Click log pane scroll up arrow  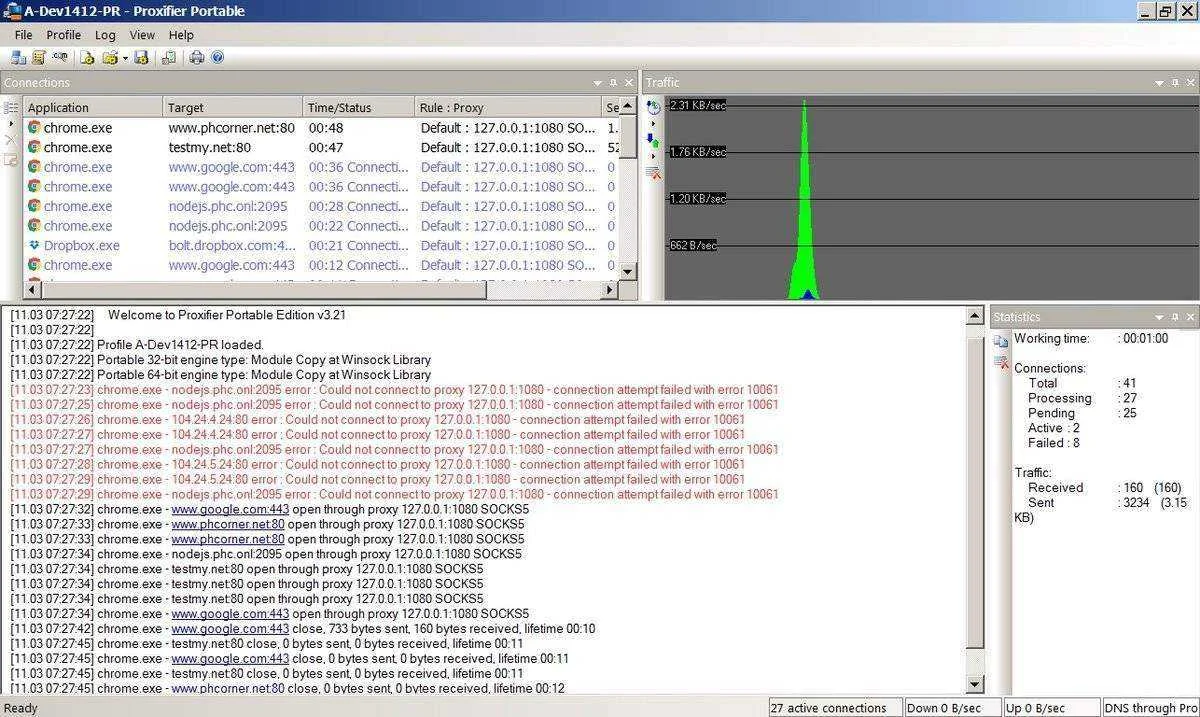point(976,316)
